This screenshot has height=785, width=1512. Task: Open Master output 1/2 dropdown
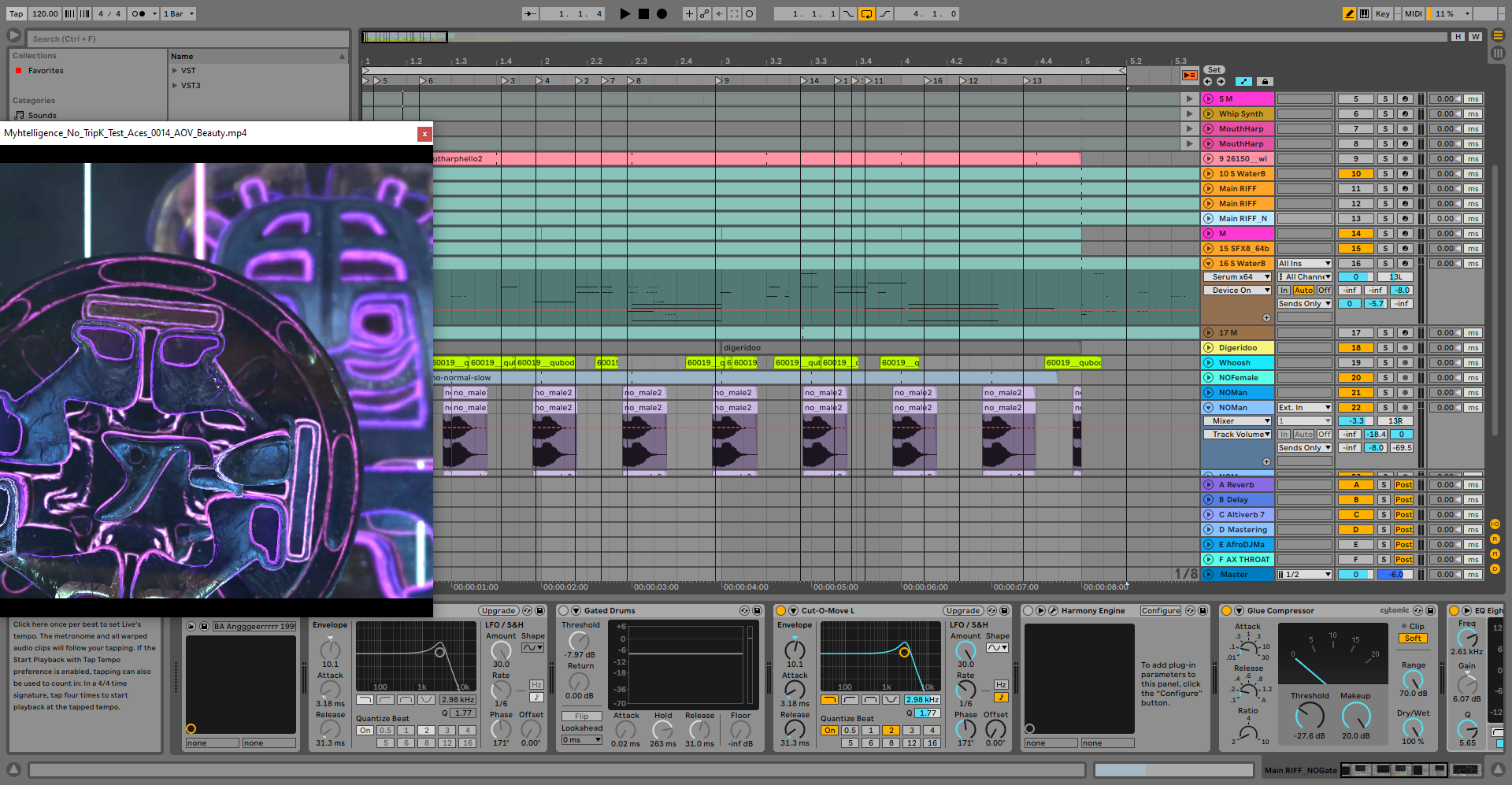1304,575
